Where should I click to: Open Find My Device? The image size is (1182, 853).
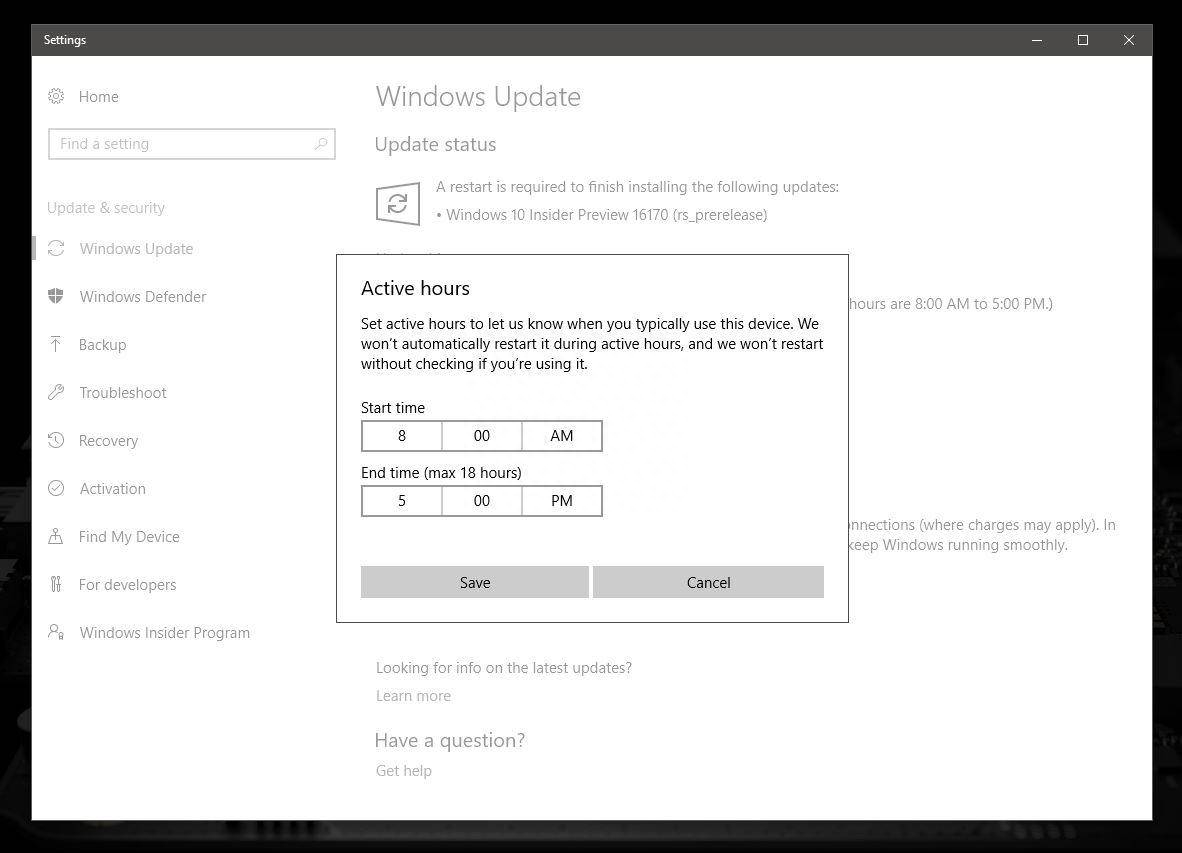(x=129, y=536)
